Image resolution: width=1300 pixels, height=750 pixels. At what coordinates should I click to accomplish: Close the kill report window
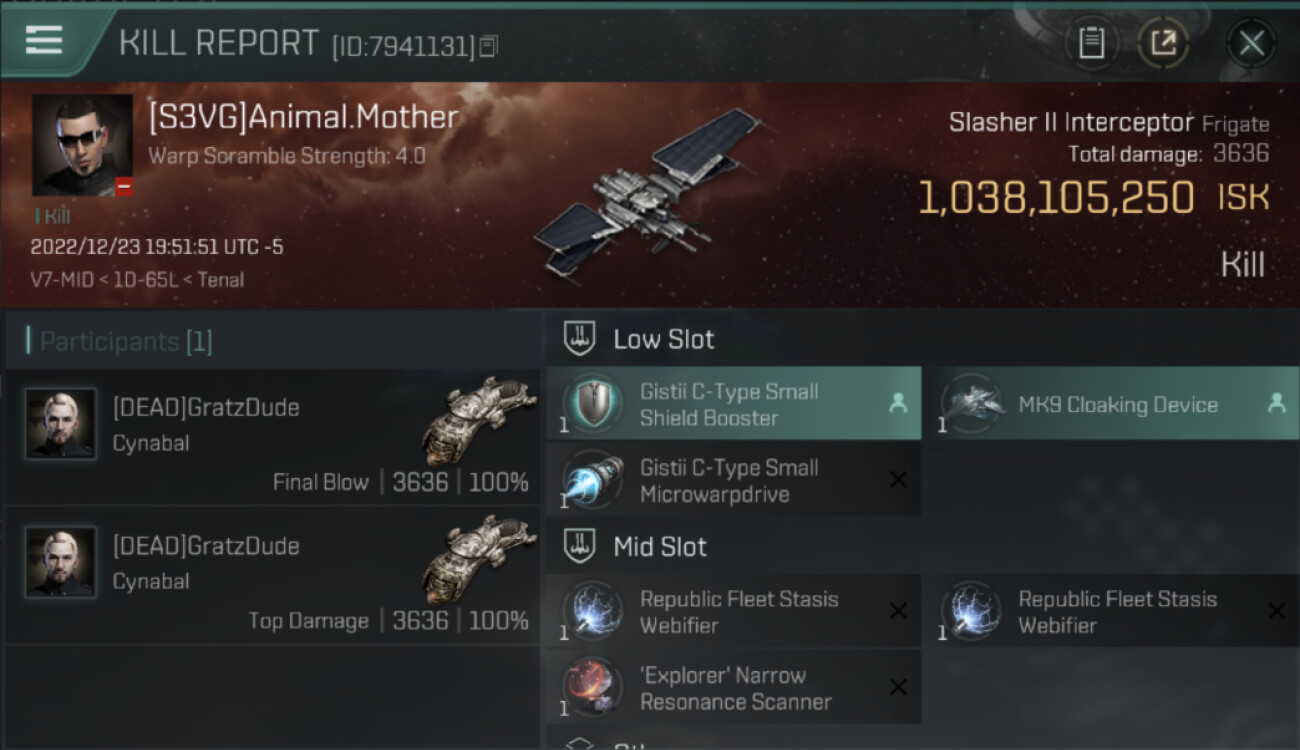[1251, 43]
